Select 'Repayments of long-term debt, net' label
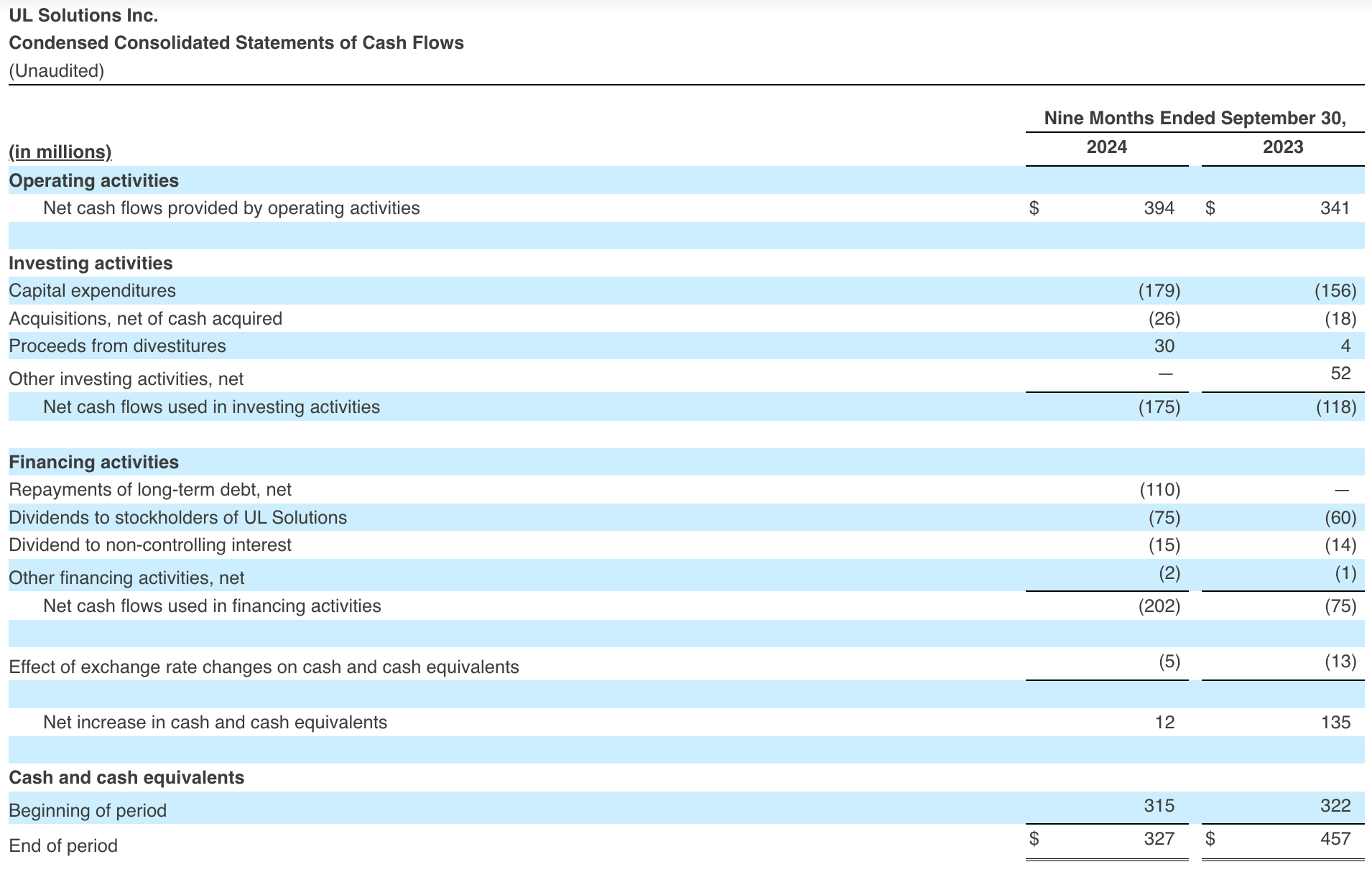The width and height of the screenshot is (1372, 872). click(150, 490)
